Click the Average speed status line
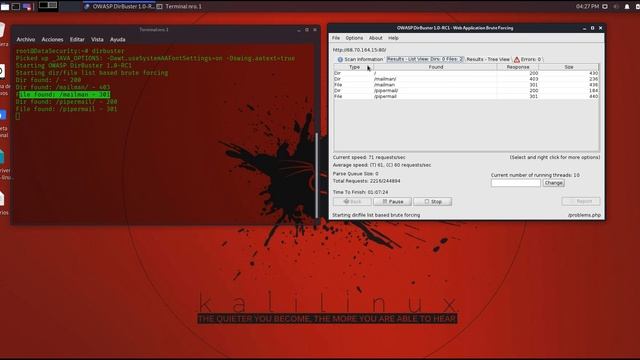 [x=382, y=165]
